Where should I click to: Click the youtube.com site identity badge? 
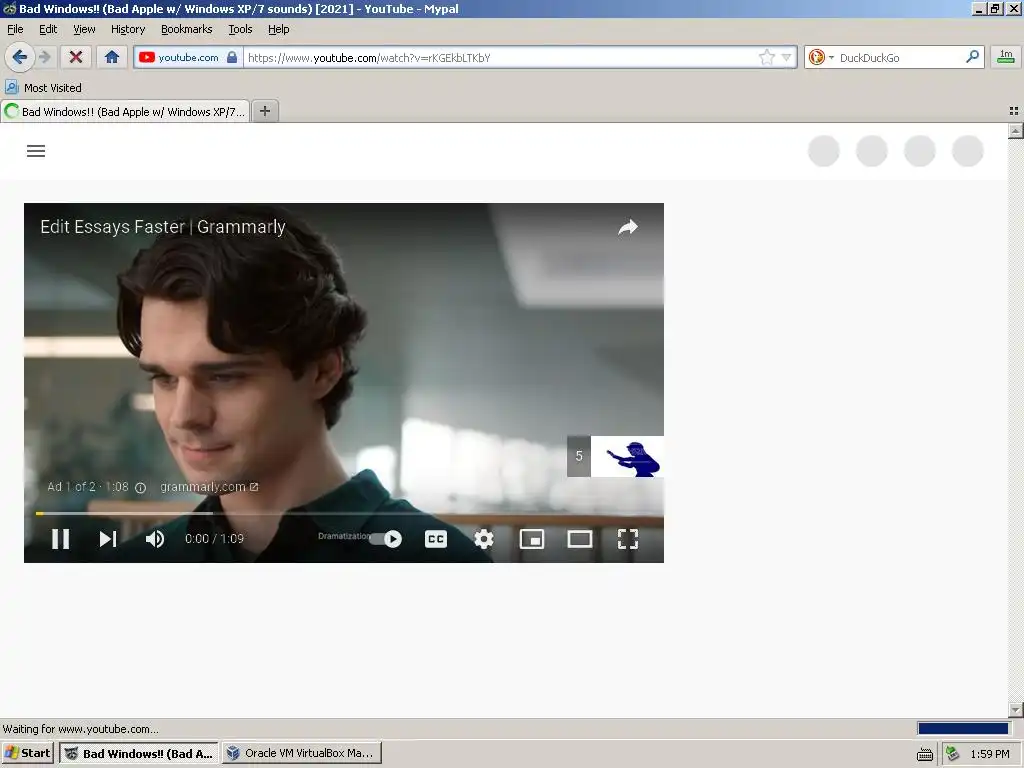coord(188,57)
